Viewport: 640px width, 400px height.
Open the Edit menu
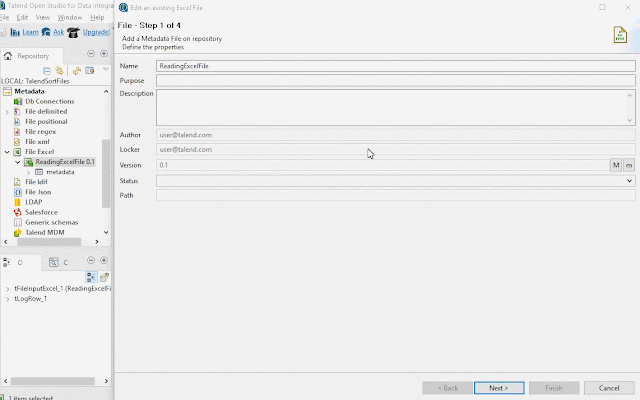(22, 18)
